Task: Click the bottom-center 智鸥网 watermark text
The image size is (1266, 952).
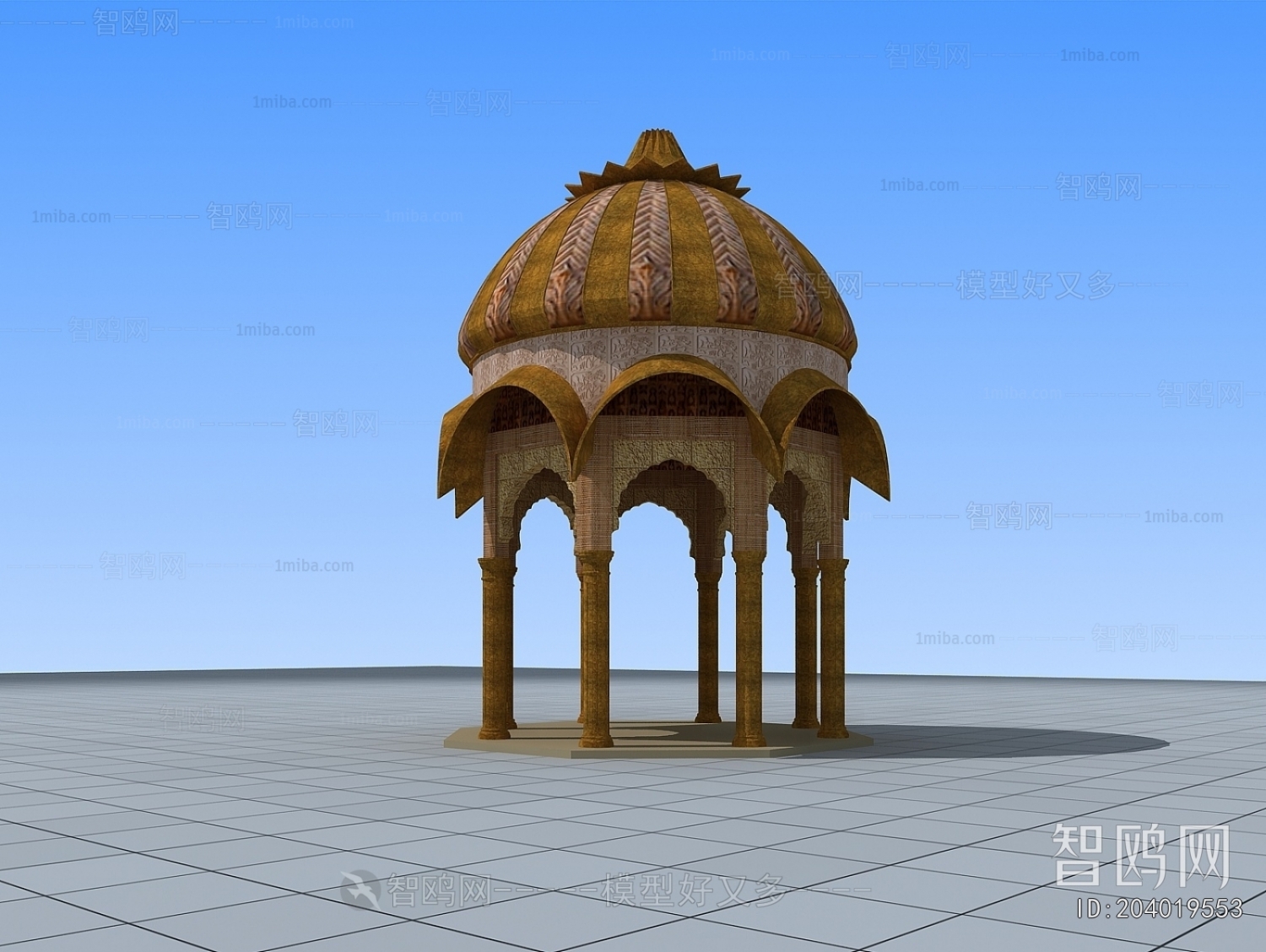Action: 422,888
